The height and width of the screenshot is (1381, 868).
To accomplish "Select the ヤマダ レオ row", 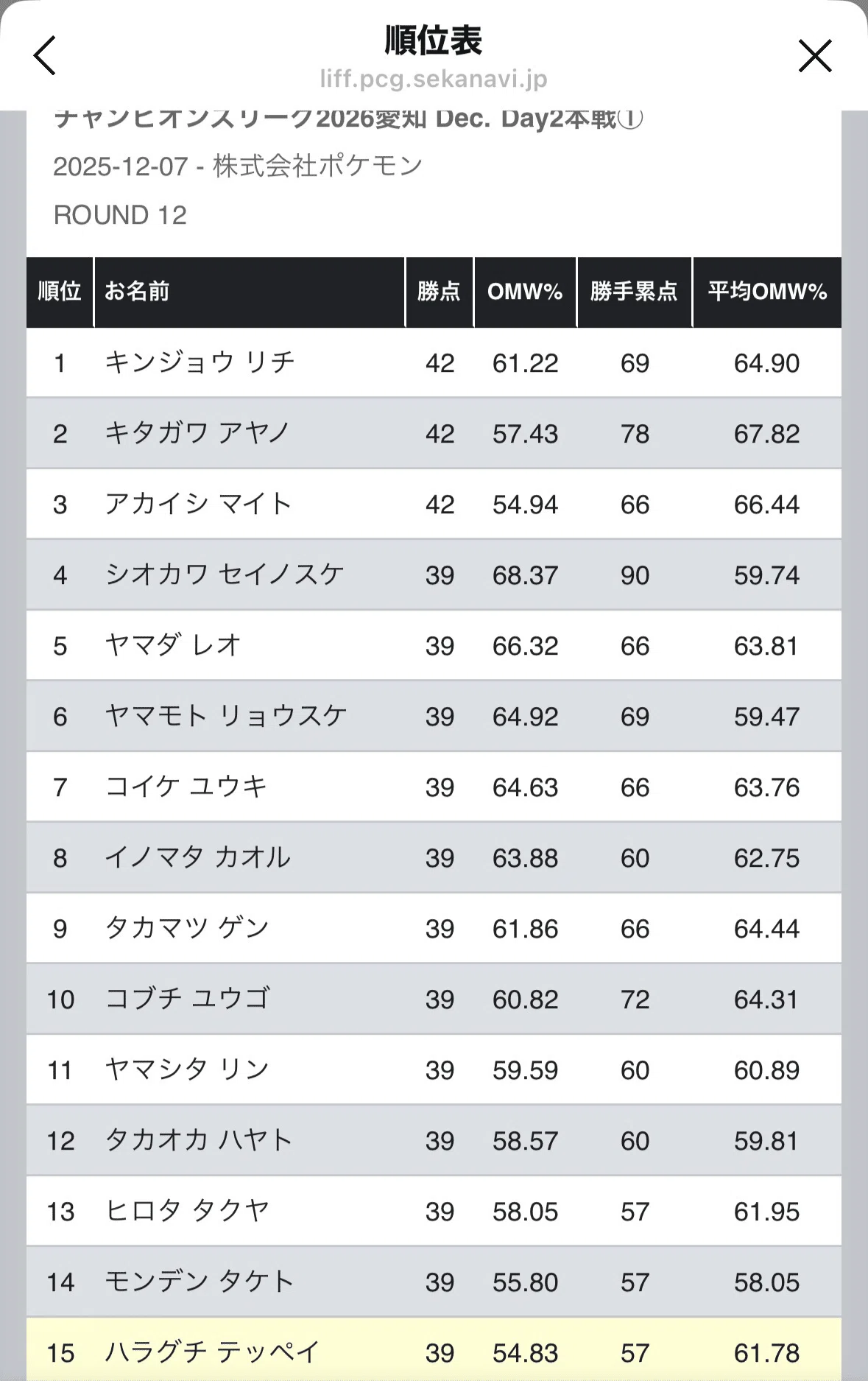I will (434, 645).
